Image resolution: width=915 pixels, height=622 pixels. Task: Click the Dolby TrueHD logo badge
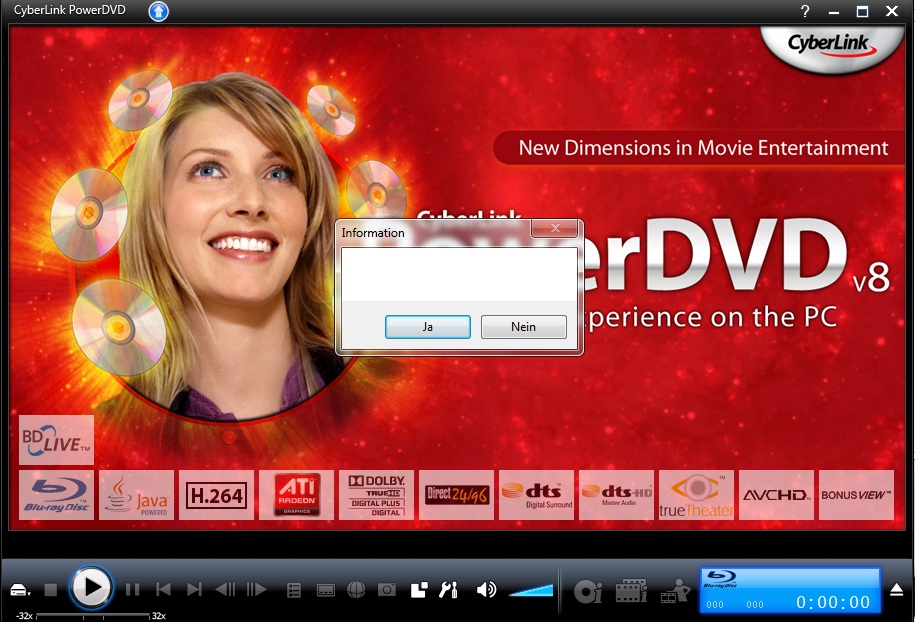click(x=376, y=495)
